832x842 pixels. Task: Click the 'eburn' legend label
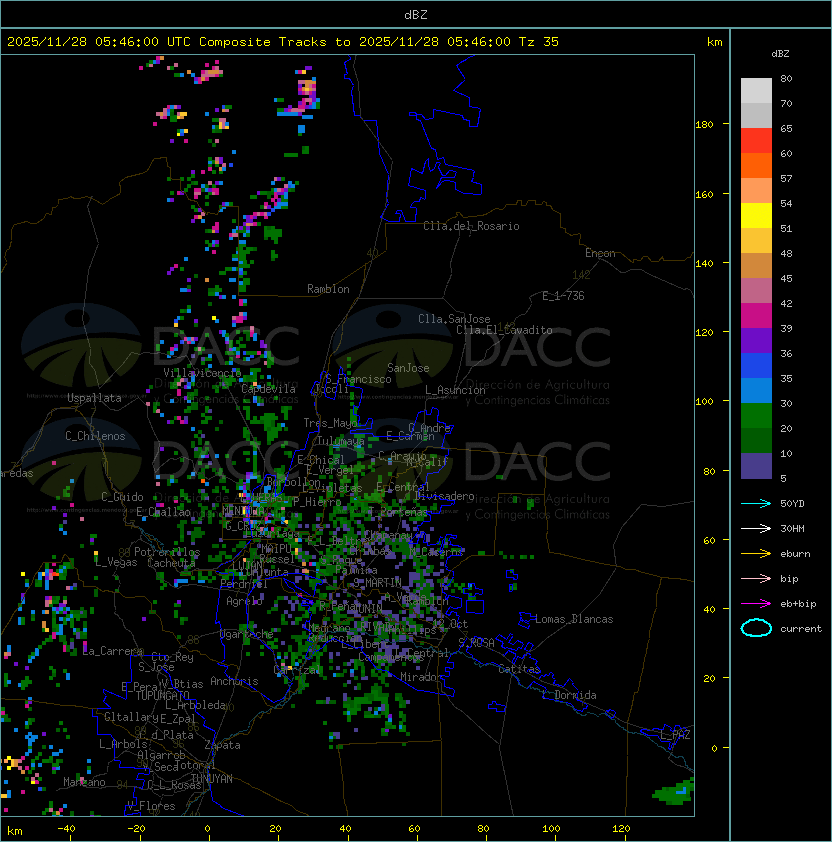point(795,554)
